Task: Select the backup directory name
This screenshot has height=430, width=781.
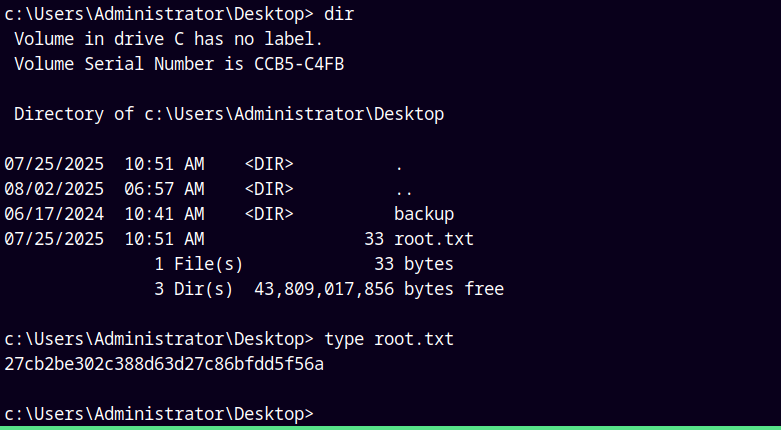Action: pyautogui.click(x=424, y=214)
